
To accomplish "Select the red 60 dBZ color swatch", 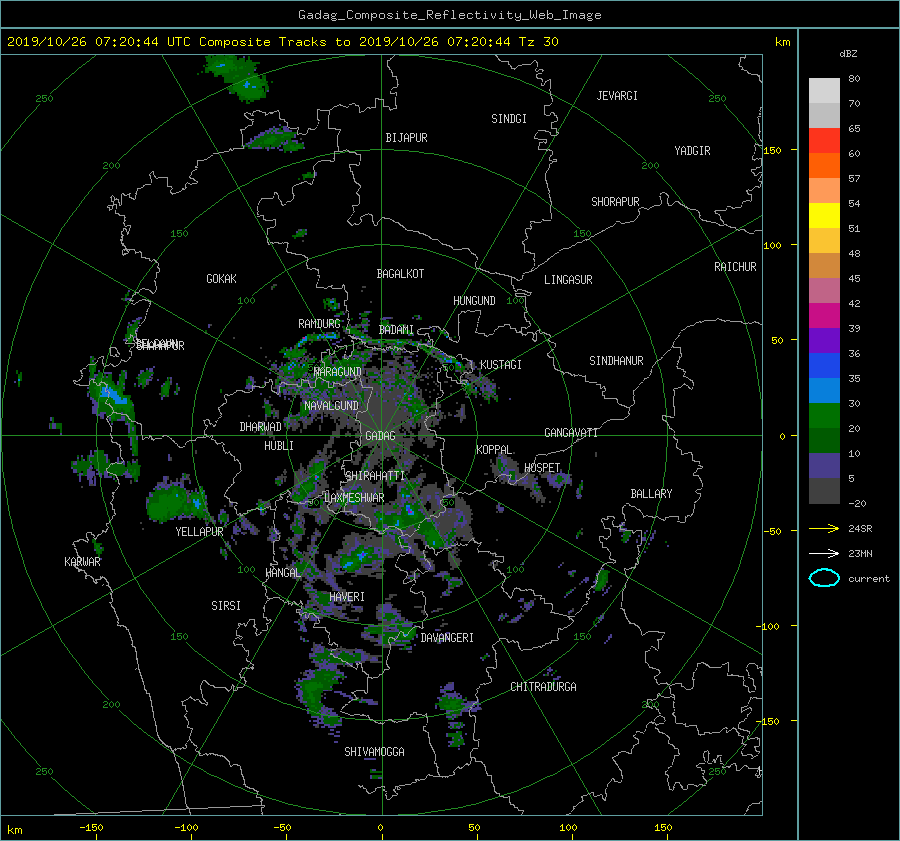I will pyautogui.click(x=824, y=141).
